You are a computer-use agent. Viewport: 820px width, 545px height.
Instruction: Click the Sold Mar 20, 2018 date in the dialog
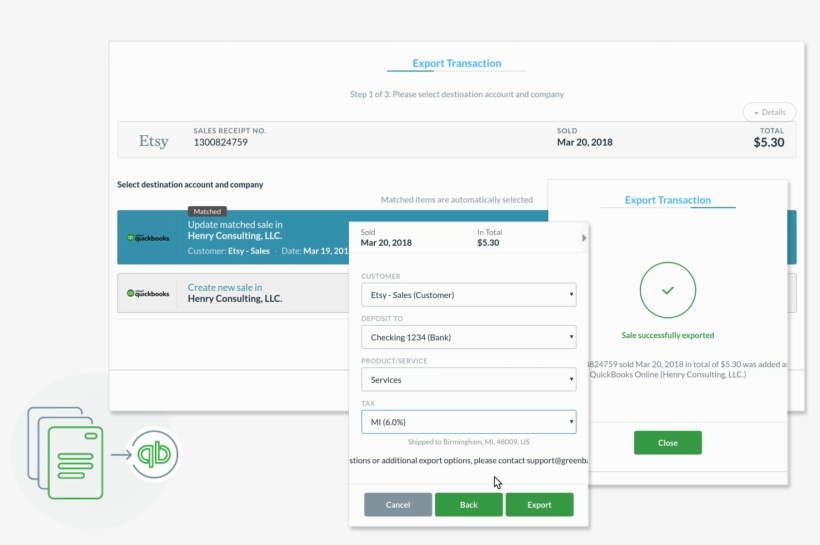386,243
